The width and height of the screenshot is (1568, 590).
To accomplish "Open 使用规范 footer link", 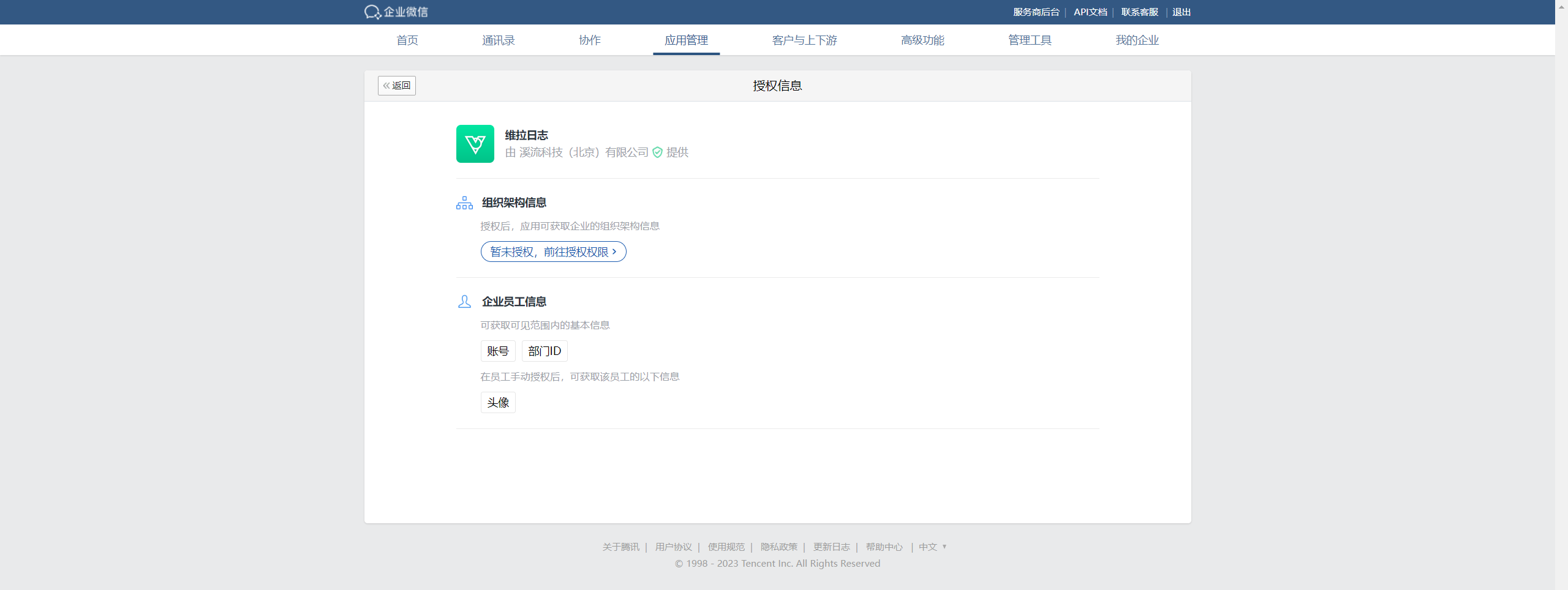I will 726,547.
